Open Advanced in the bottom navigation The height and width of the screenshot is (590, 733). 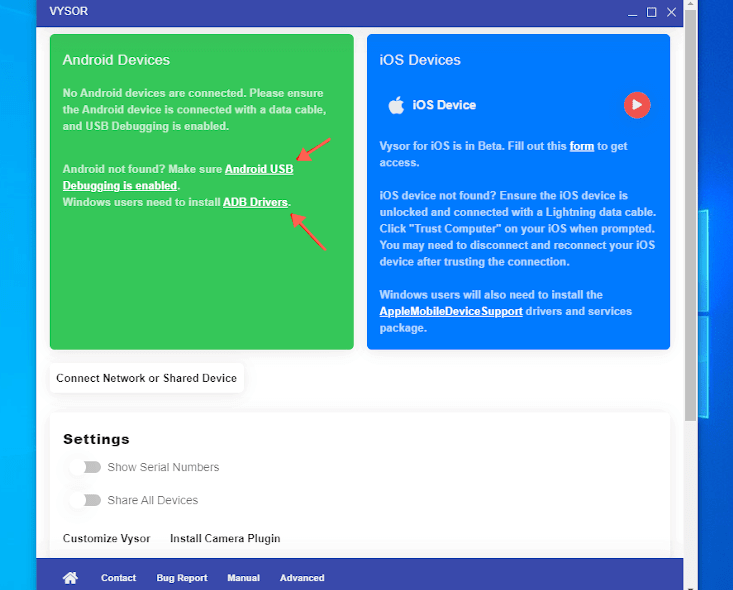point(302,578)
